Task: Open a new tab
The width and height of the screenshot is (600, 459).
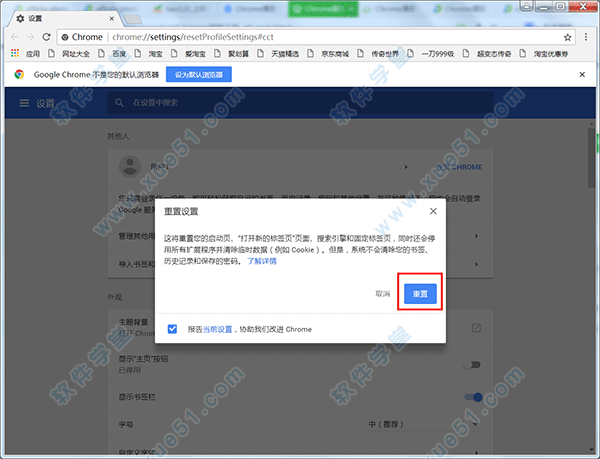Action: pyautogui.click(x=132, y=19)
